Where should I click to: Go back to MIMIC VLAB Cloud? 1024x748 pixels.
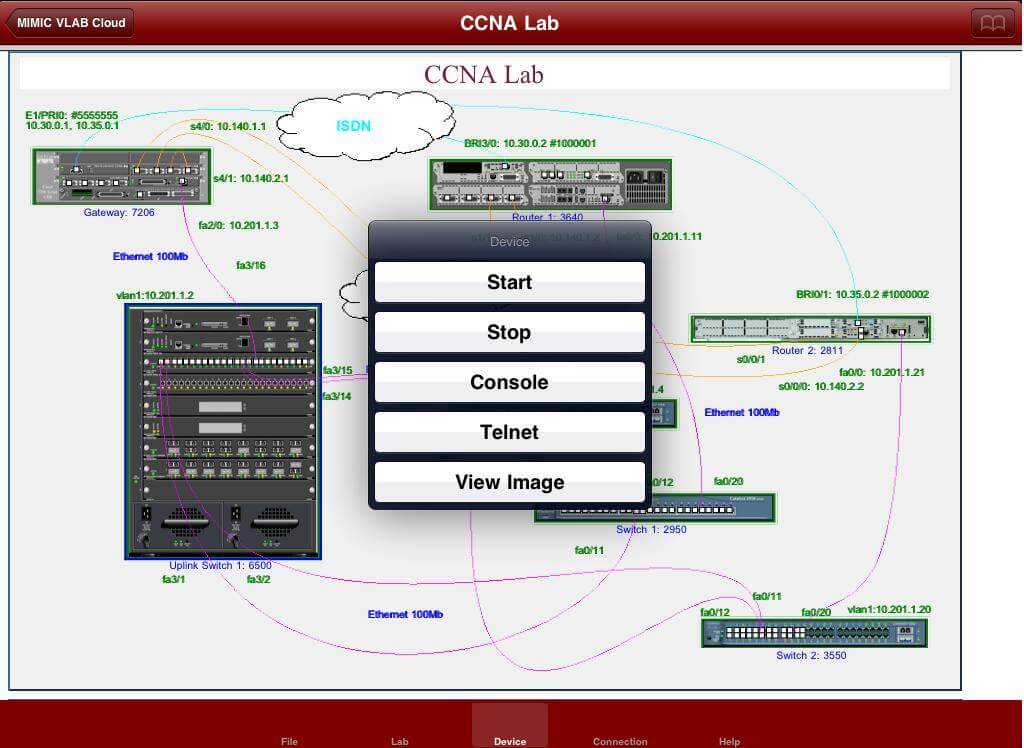pyautogui.click(x=70, y=23)
